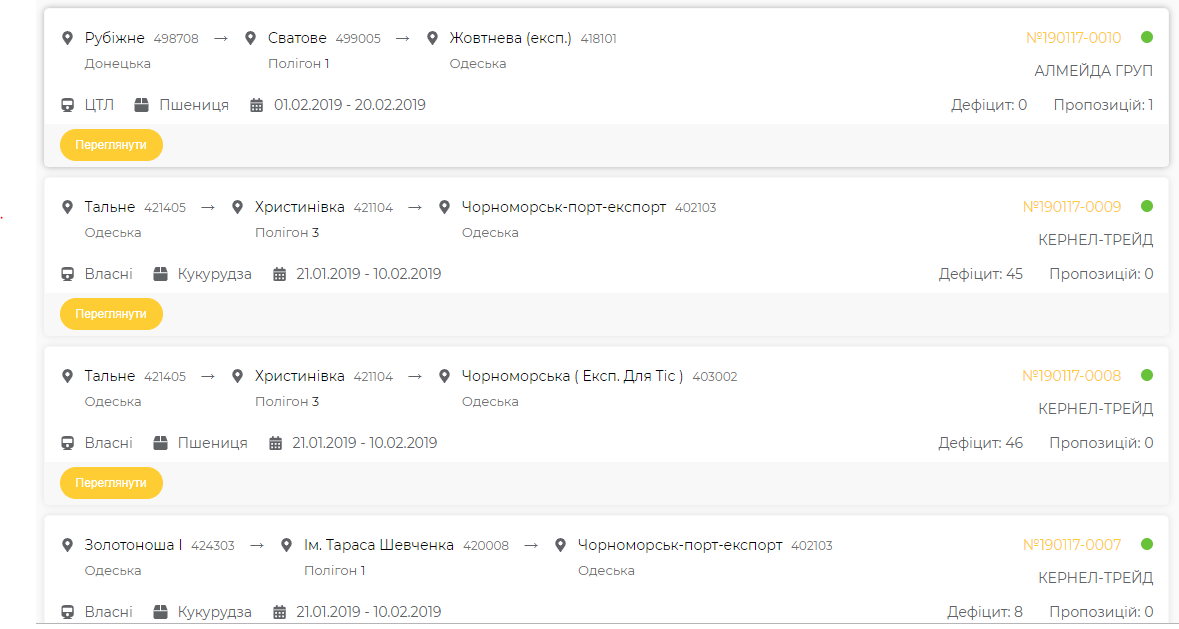The width and height of the screenshot is (1179, 629).
Task: Open order link №190117-0007
Action: tap(1071, 545)
